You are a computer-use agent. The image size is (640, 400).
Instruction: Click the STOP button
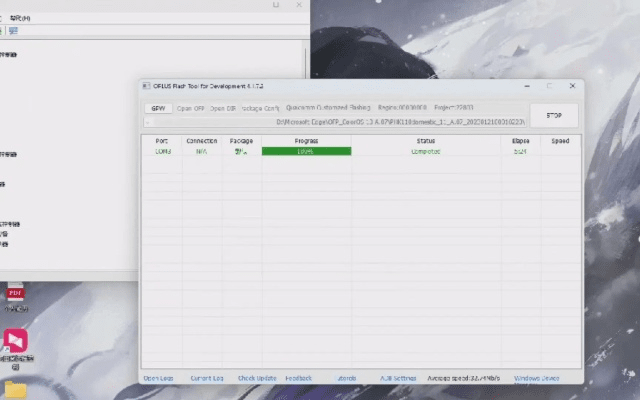(554, 115)
